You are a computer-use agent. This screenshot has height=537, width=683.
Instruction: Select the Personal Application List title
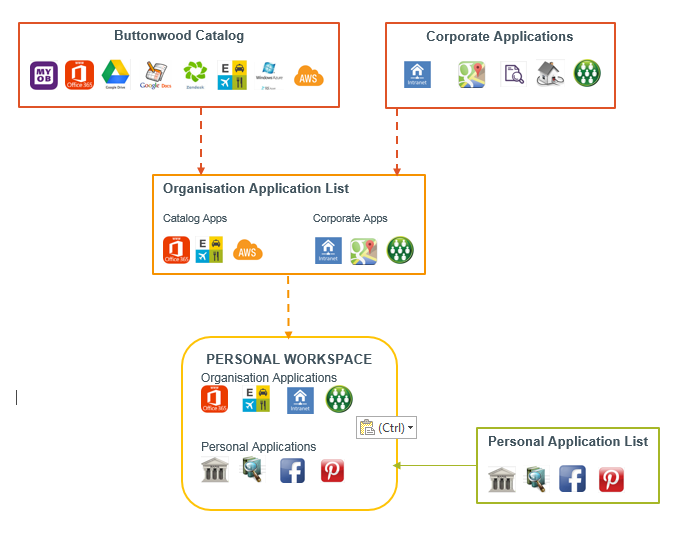pos(568,442)
